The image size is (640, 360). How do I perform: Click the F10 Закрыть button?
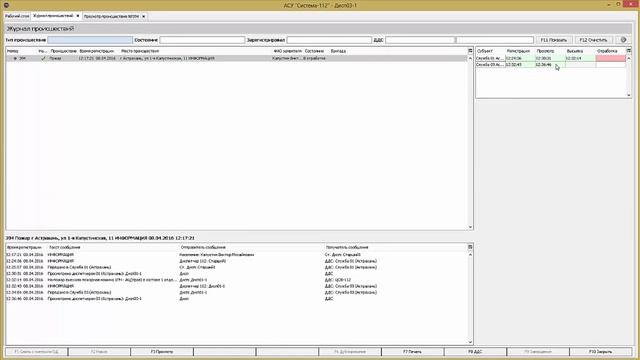coord(600,351)
